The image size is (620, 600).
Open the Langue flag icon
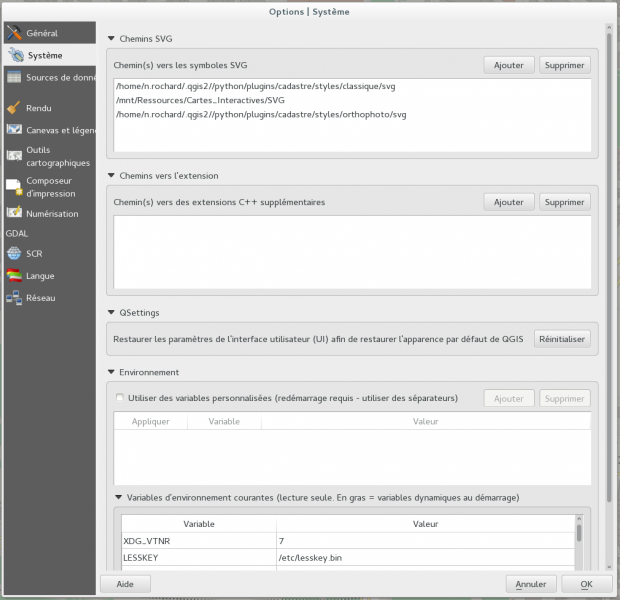[x=14, y=275]
